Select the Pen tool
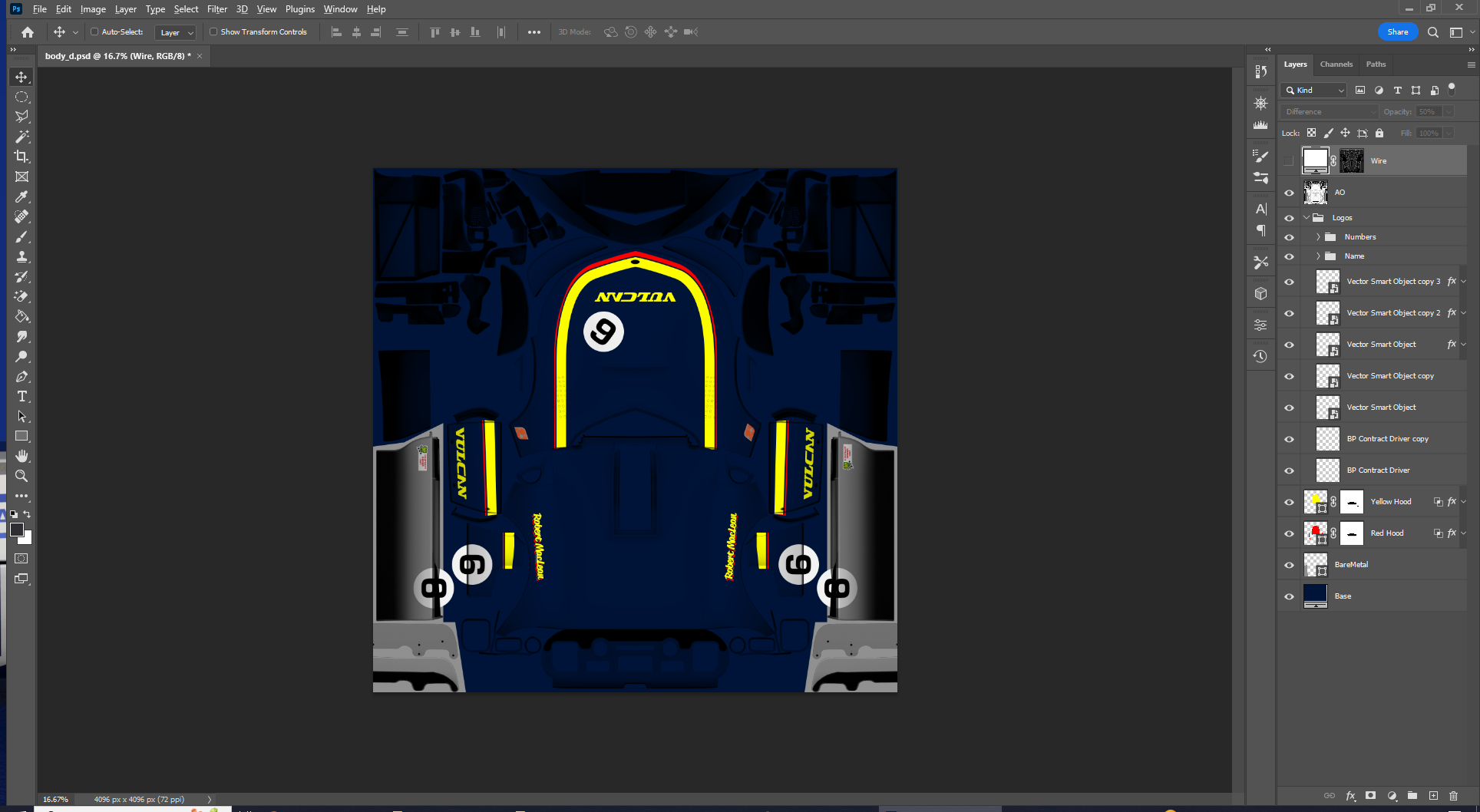 point(21,376)
